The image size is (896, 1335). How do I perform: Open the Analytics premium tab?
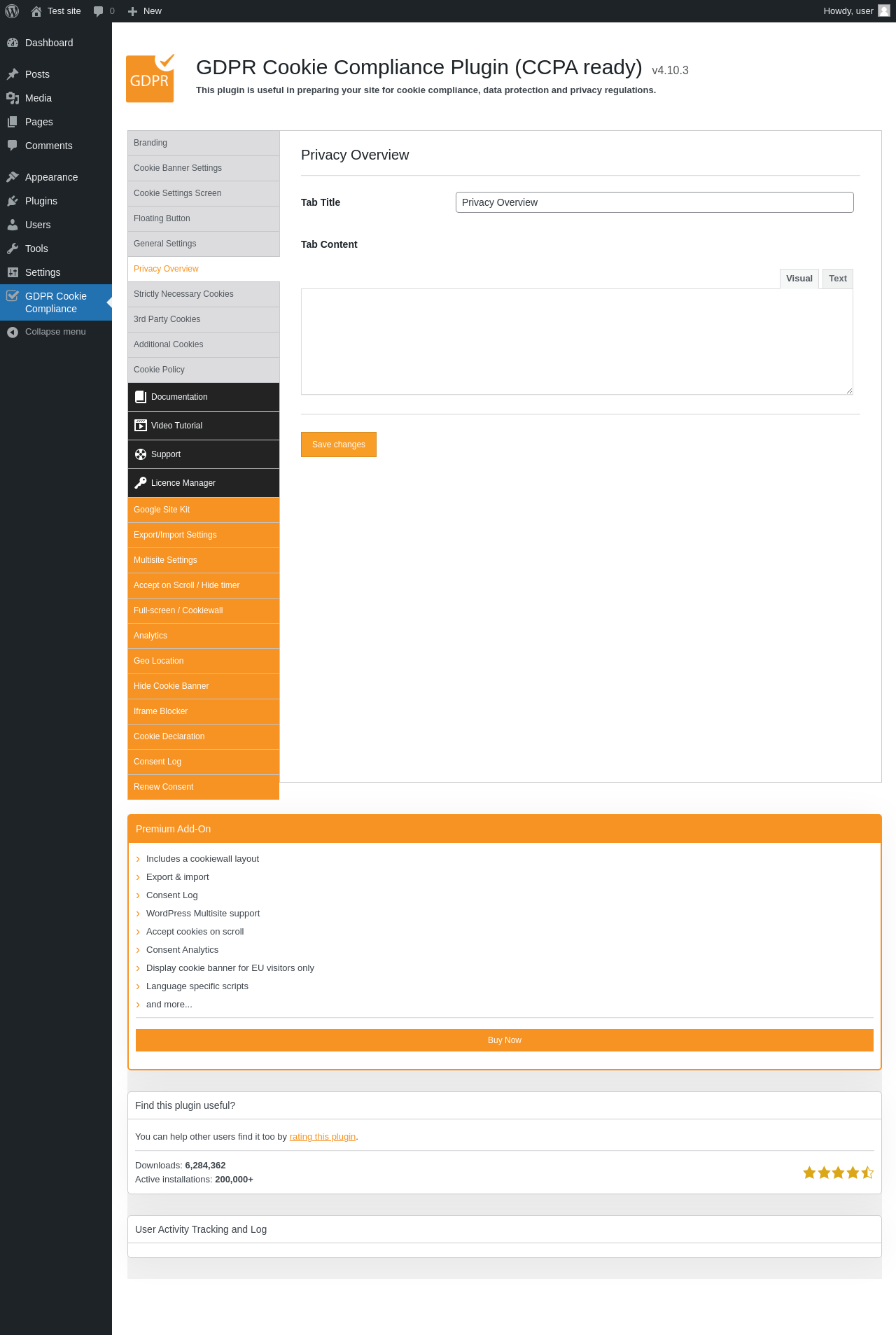[x=204, y=636]
